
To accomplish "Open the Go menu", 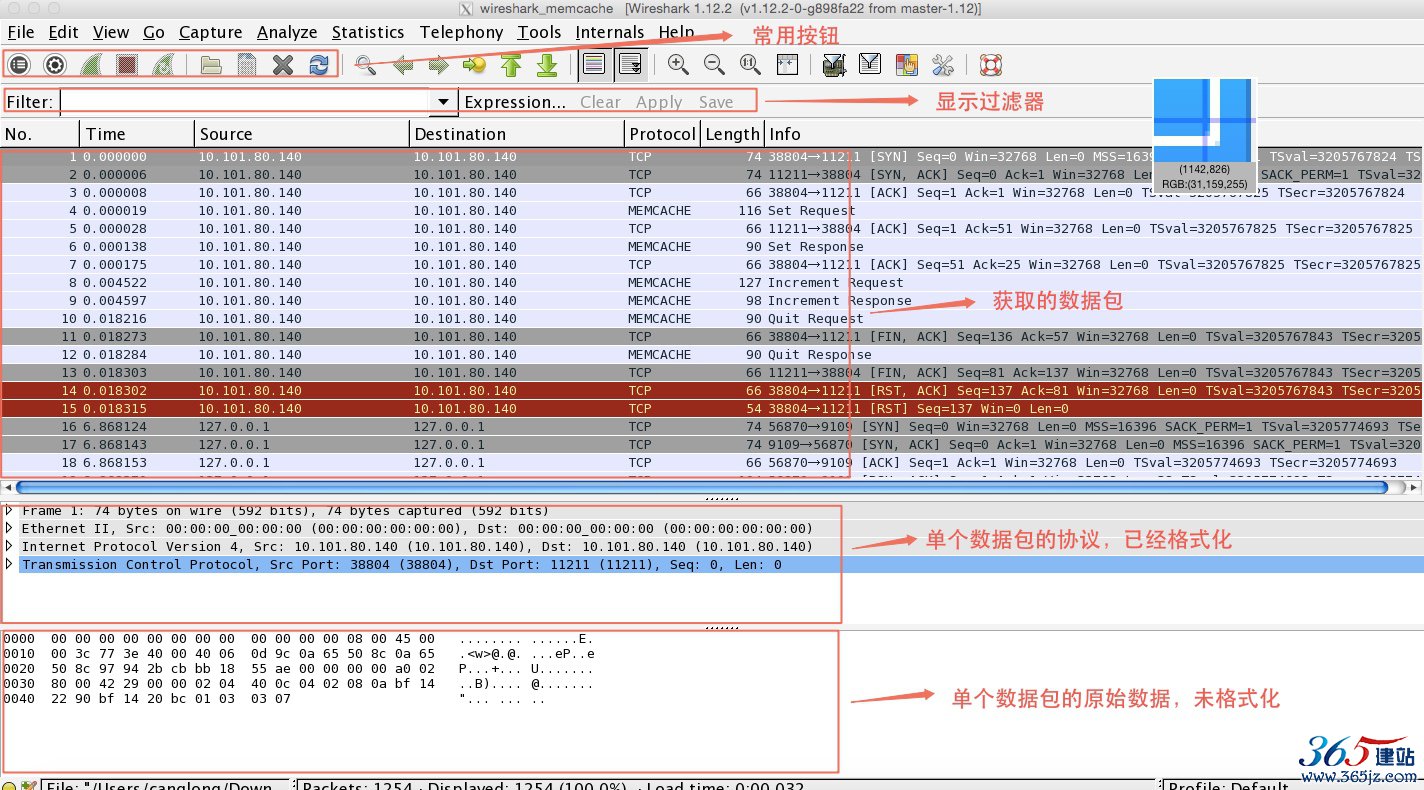I will click(x=153, y=32).
